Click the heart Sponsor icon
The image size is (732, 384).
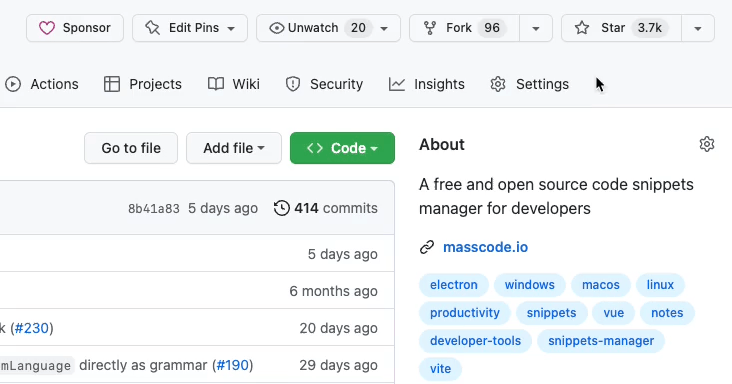(x=47, y=28)
